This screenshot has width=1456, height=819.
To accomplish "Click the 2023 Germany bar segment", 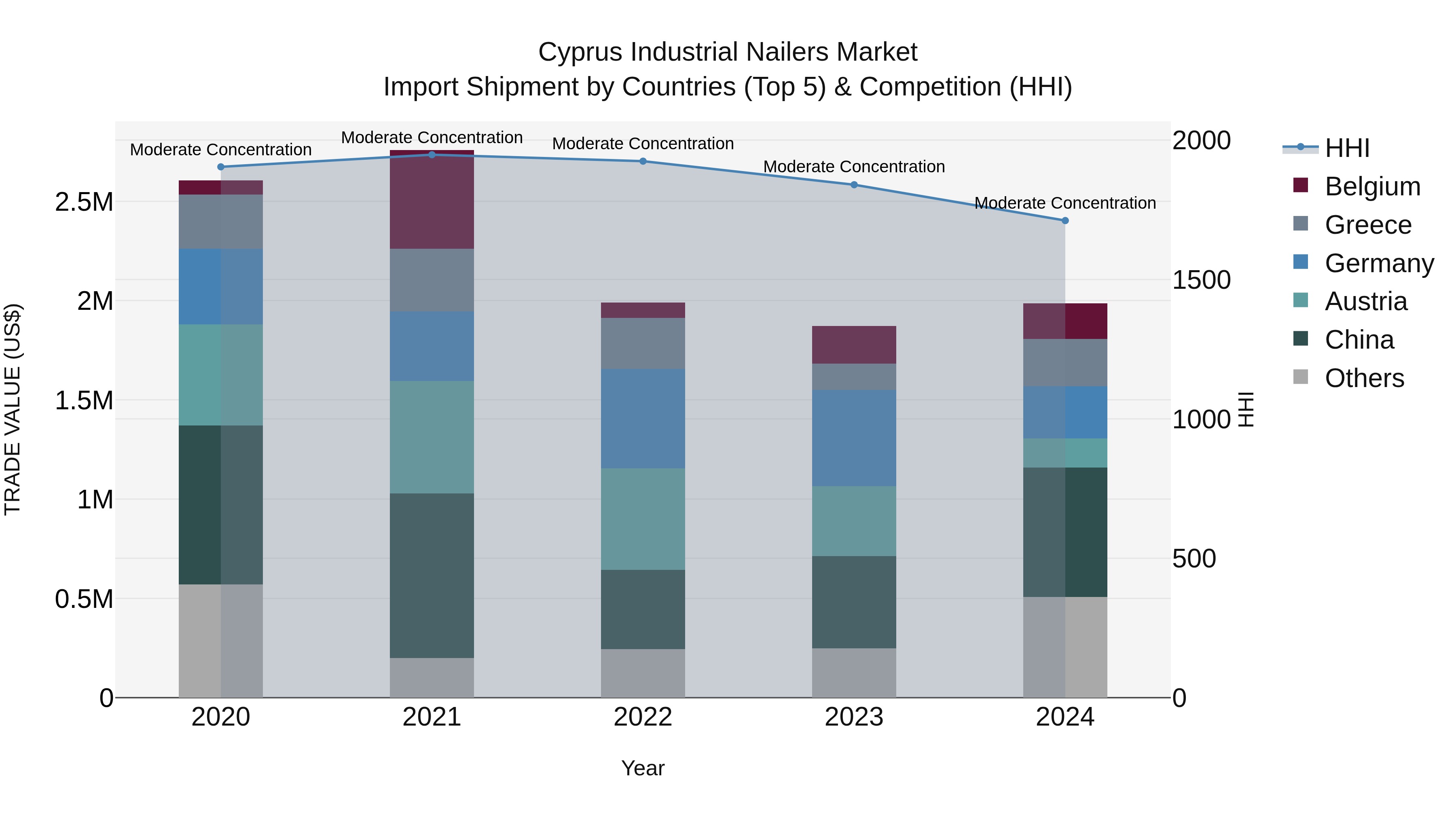I will point(854,438).
